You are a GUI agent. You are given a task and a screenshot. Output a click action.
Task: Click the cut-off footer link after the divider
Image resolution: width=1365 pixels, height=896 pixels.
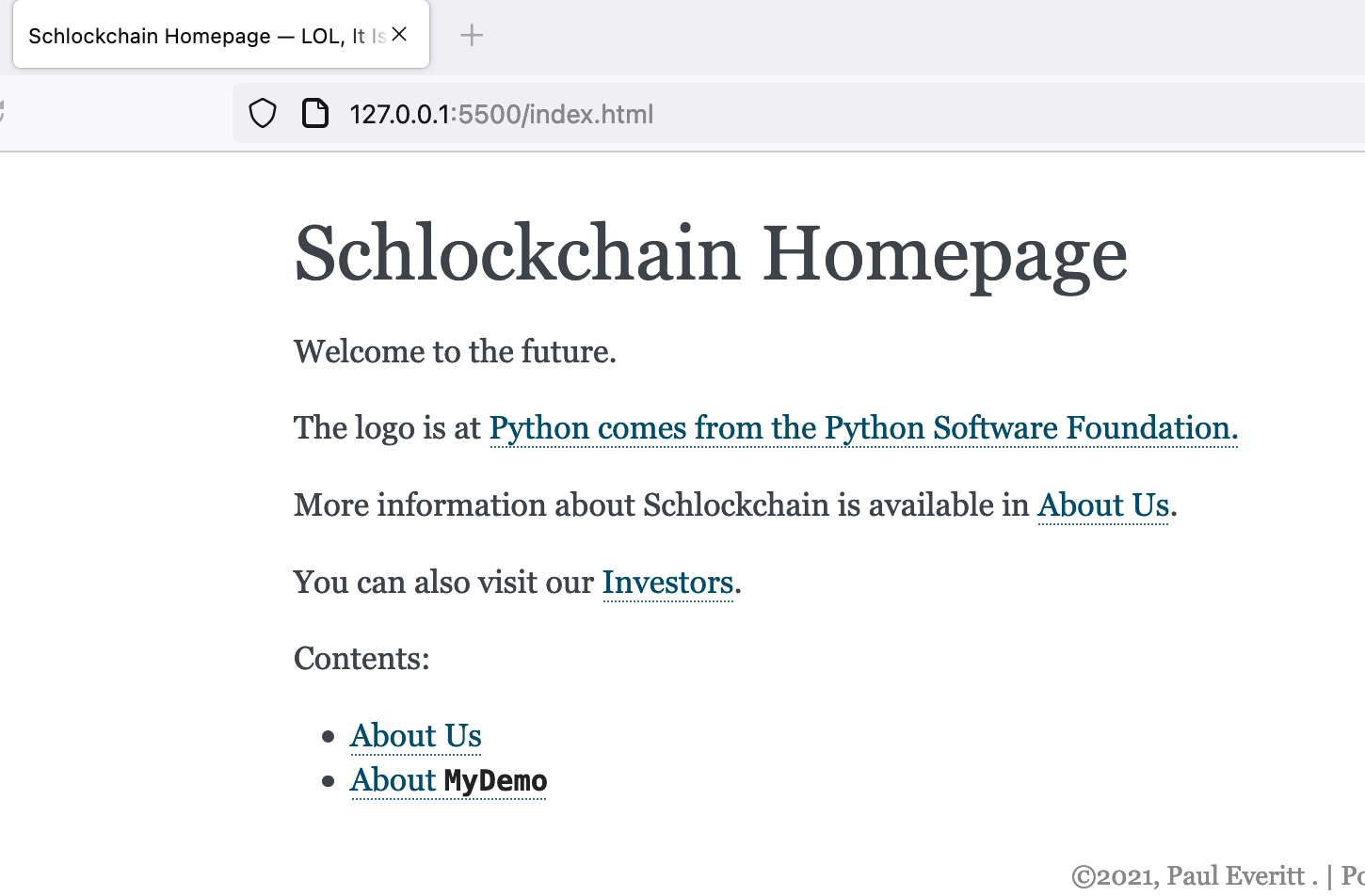click(x=1353, y=876)
